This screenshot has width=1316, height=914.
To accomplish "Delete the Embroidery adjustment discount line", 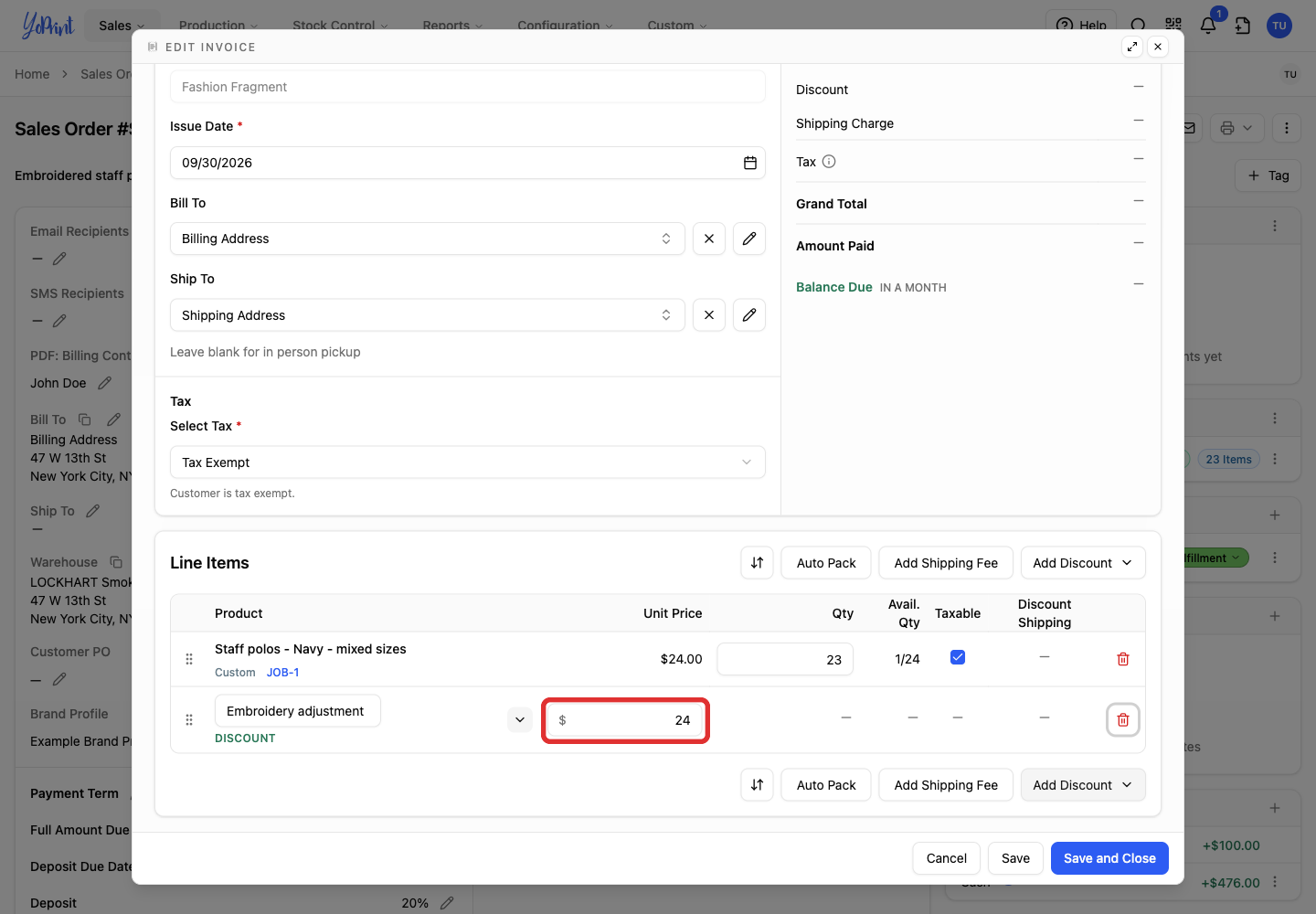I will [x=1123, y=720].
